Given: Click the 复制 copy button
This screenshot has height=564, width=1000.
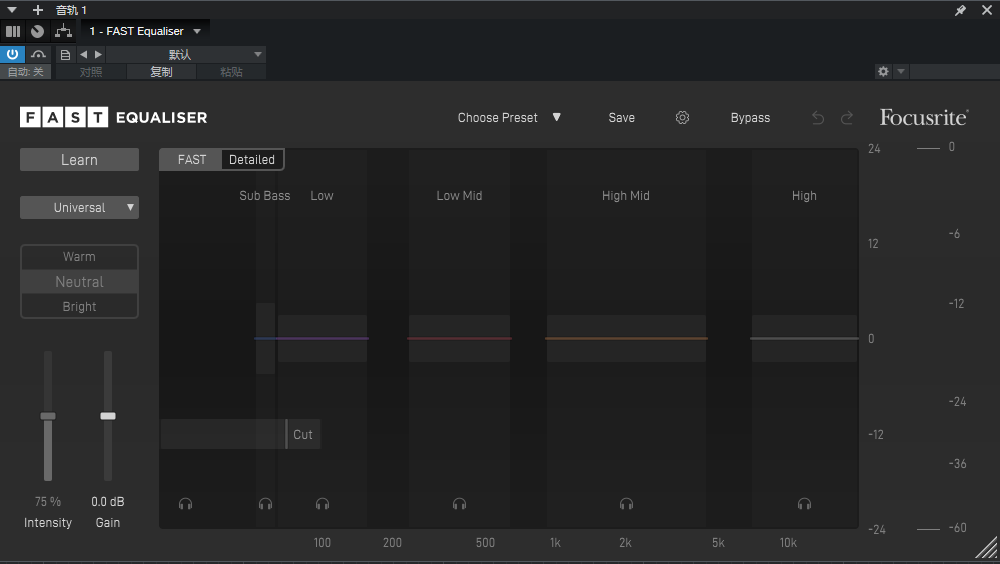Looking at the screenshot, I should [x=161, y=71].
